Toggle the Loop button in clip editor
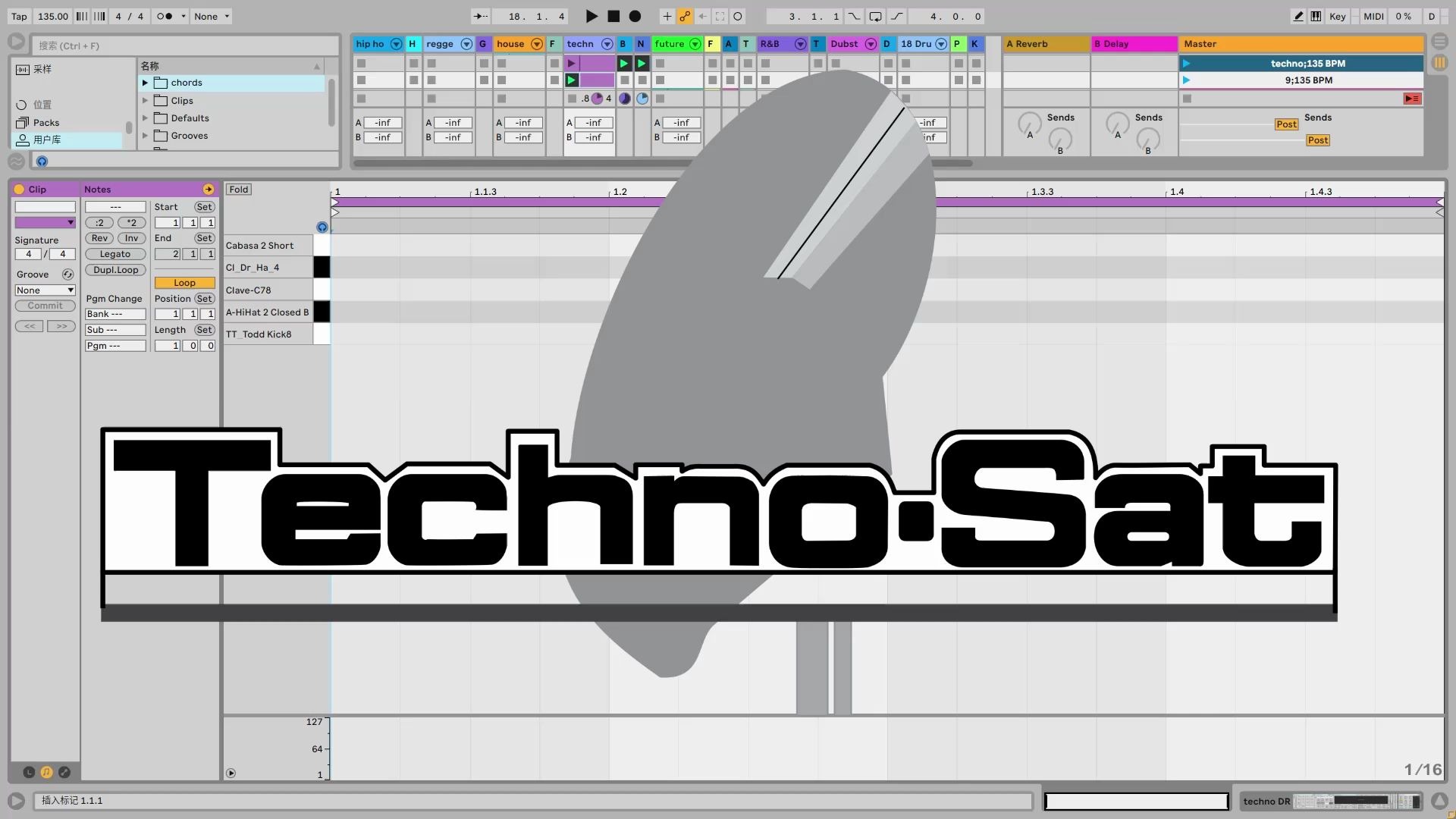 pyautogui.click(x=184, y=283)
